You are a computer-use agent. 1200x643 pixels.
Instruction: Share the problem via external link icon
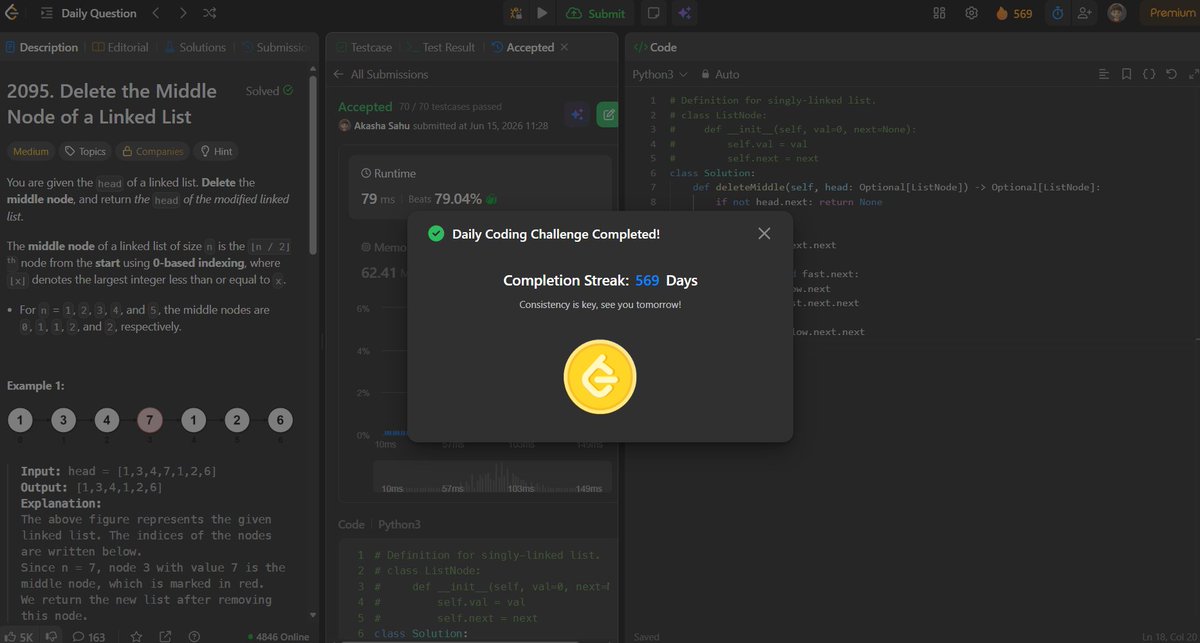(165, 636)
